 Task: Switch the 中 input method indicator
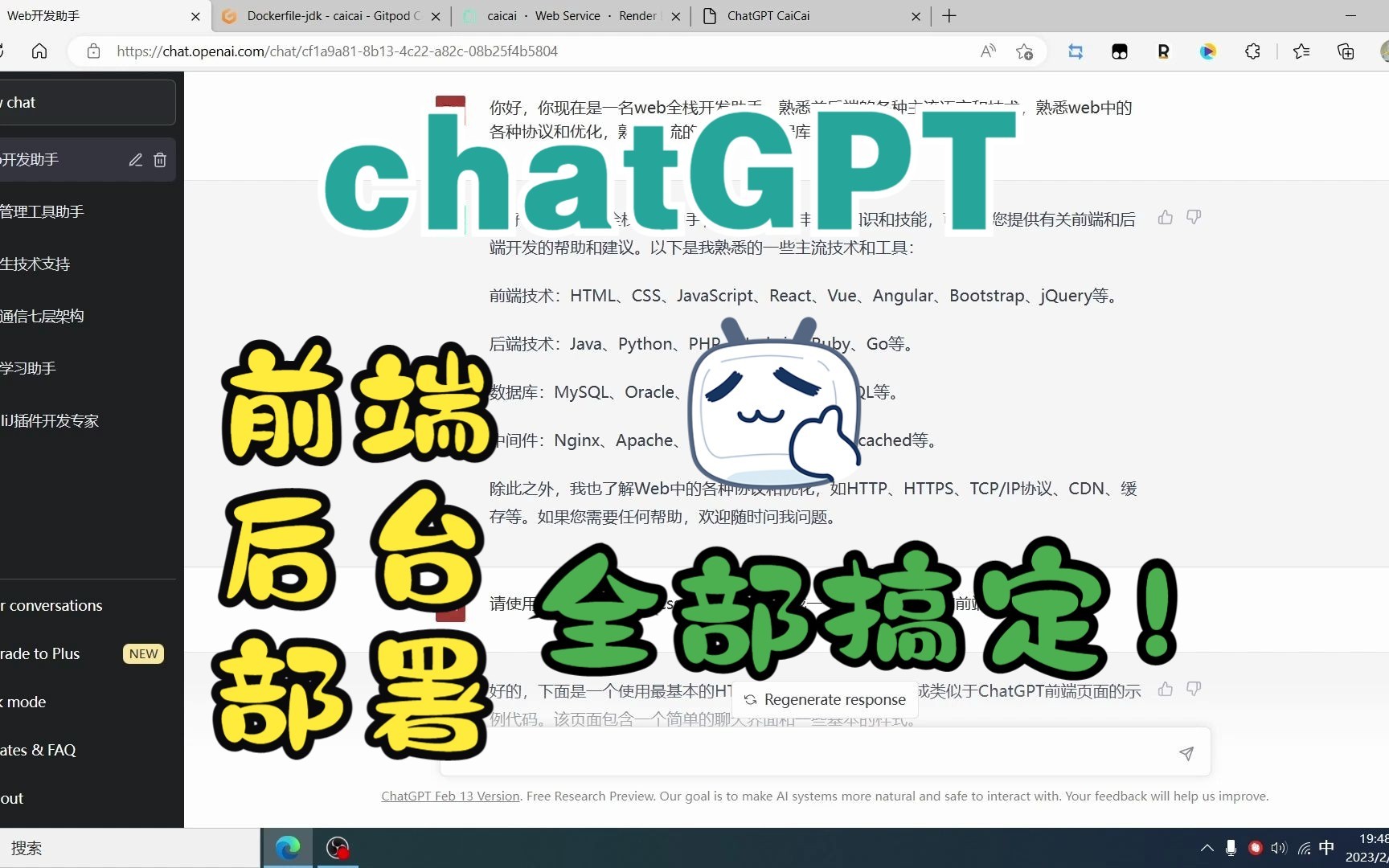1326,847
